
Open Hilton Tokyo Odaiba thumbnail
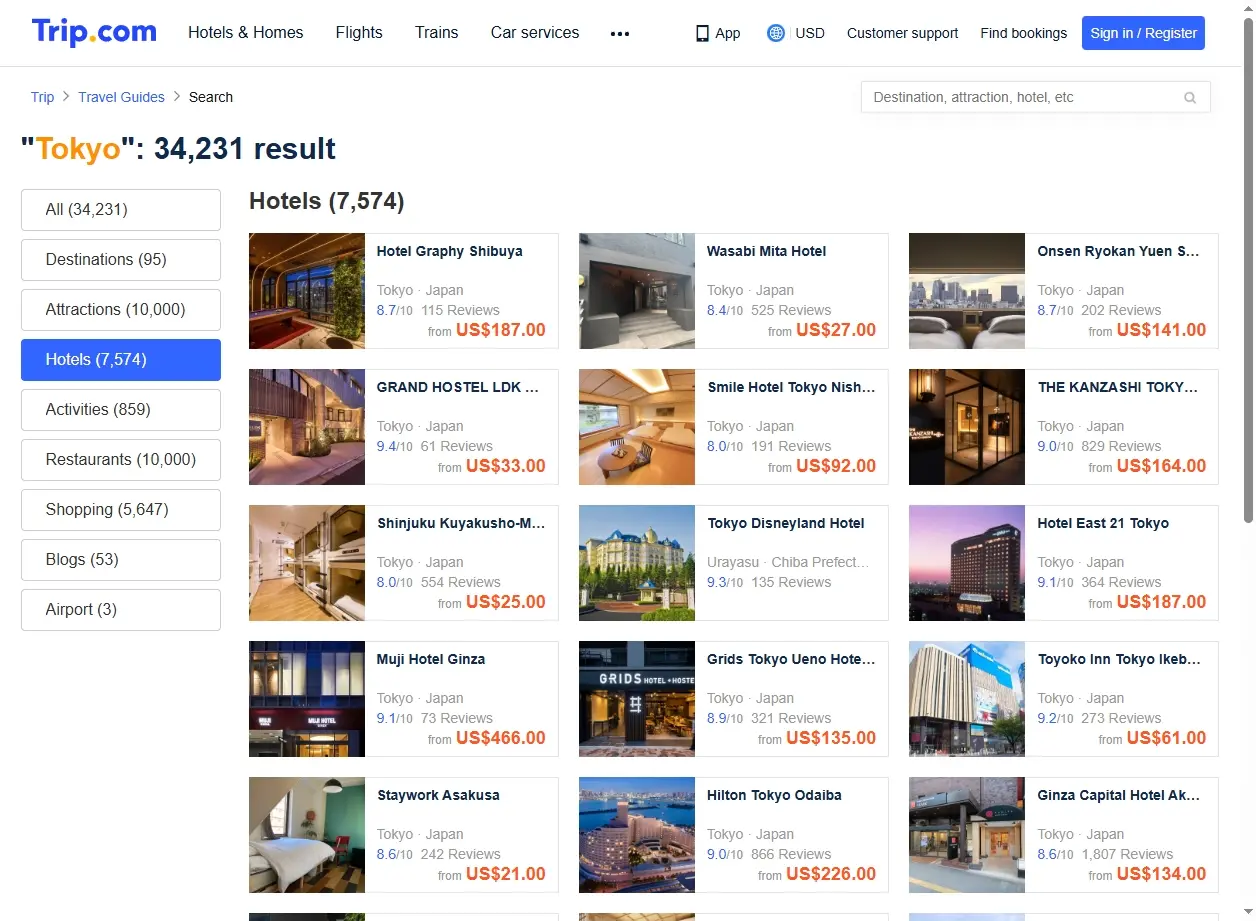(637, 835)
